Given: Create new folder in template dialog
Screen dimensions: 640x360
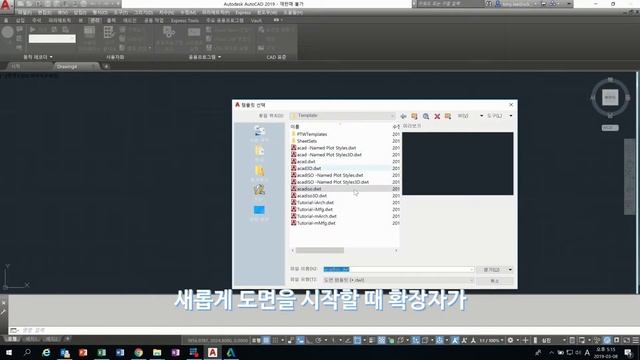Looking at the screenshot, I should [x=448, y=116].
